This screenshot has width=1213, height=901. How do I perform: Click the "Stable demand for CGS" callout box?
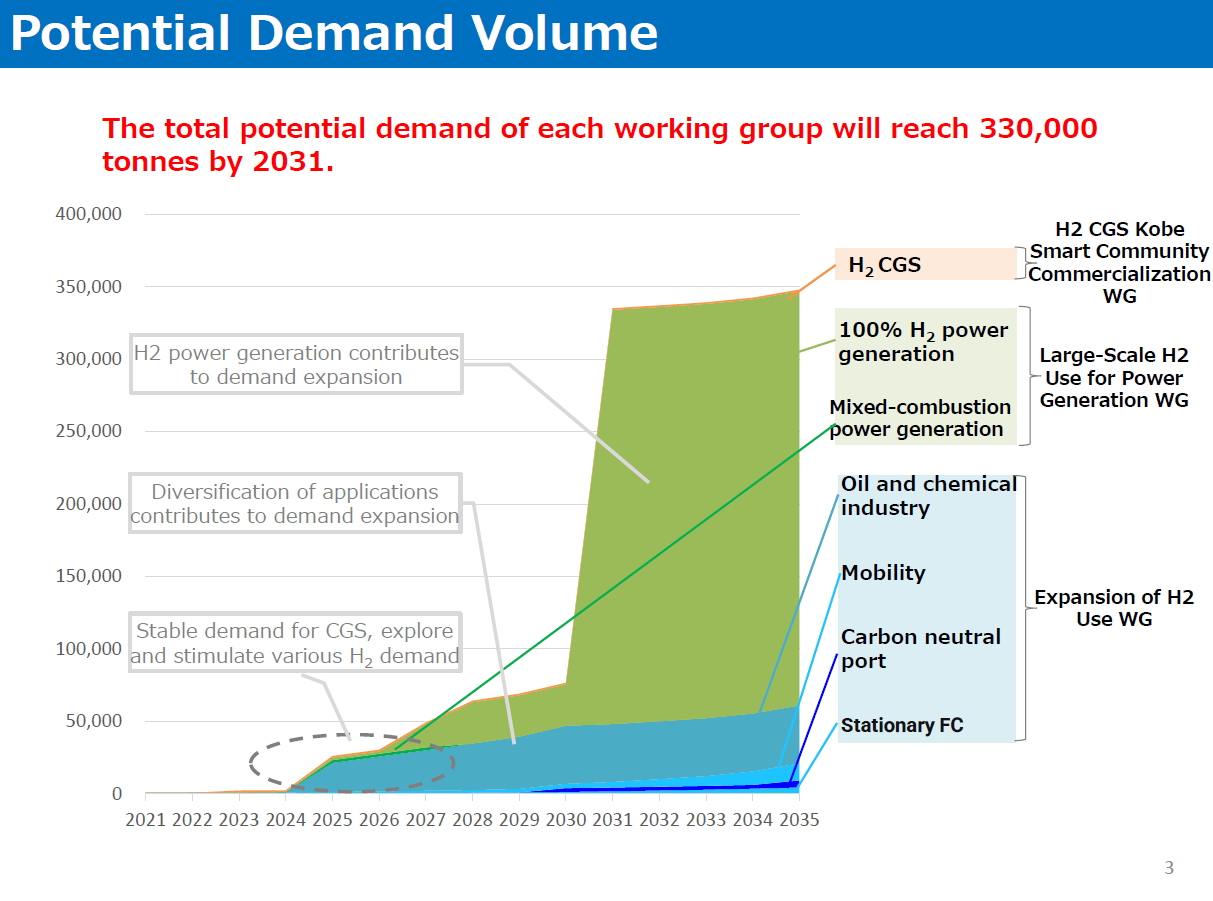point(295,643)
